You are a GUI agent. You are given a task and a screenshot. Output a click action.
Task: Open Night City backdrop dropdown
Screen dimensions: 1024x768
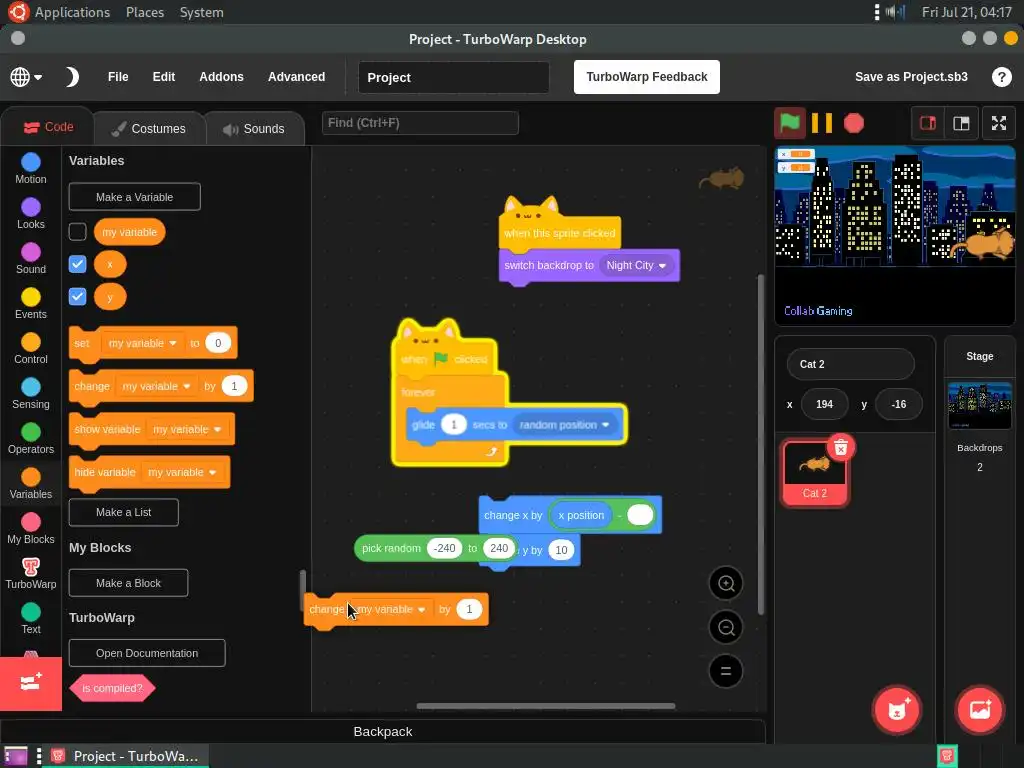(x=636, y=265)
